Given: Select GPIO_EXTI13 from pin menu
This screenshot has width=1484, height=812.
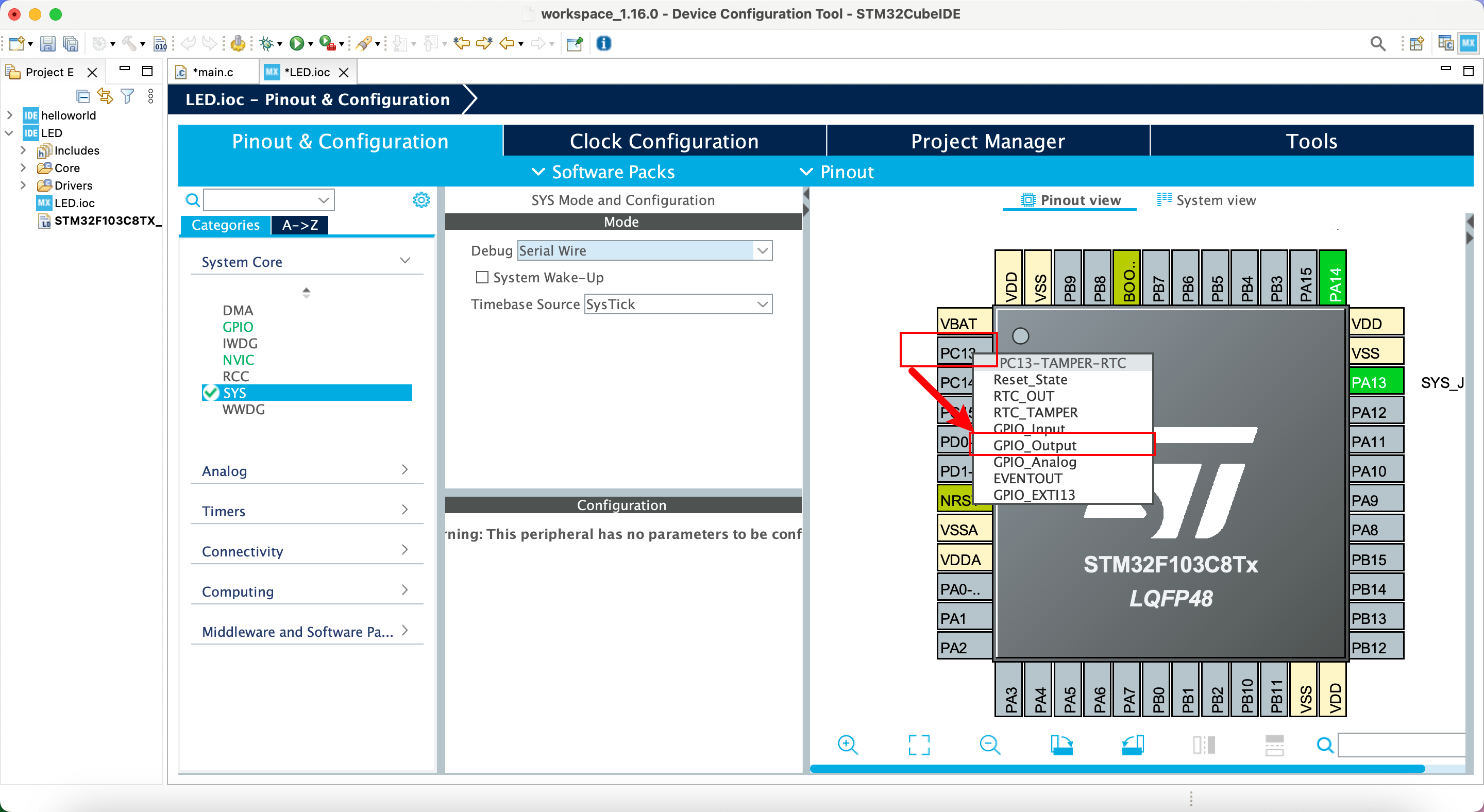Looking at the screenshot, I should 1063,494.
